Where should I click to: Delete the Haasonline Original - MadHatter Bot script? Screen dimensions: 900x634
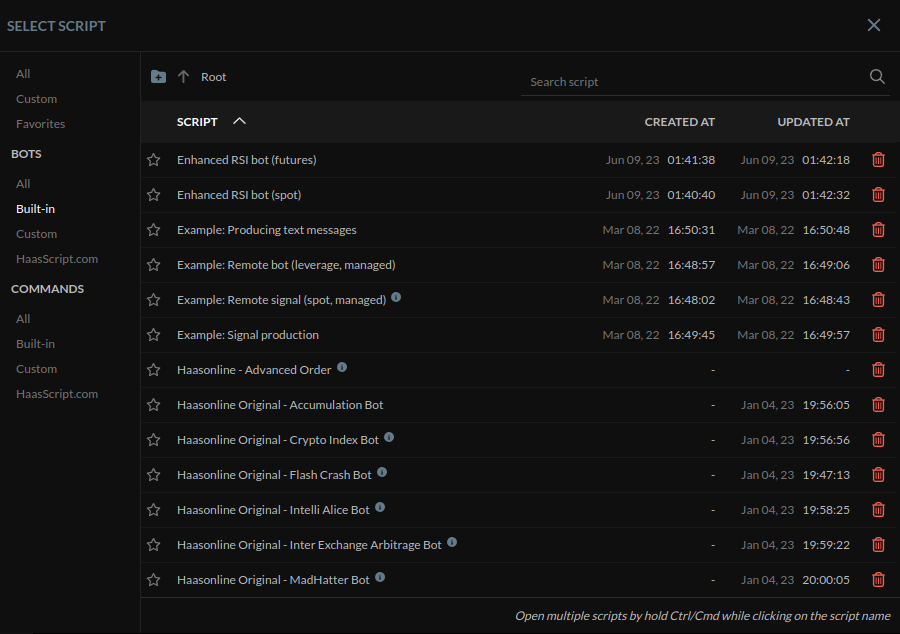[x=878, y=579]
